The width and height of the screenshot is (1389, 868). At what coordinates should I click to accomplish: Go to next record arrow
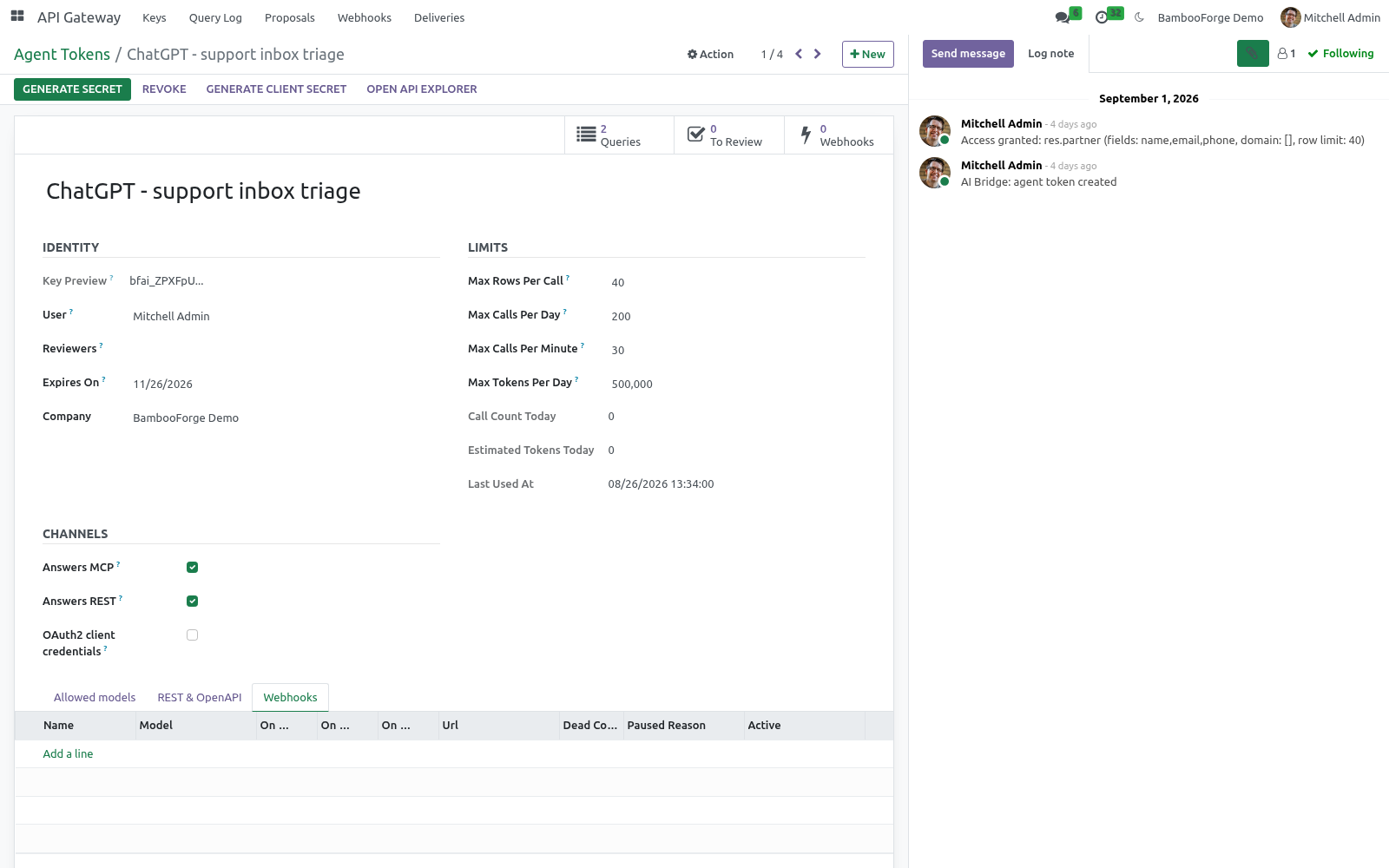817,54
